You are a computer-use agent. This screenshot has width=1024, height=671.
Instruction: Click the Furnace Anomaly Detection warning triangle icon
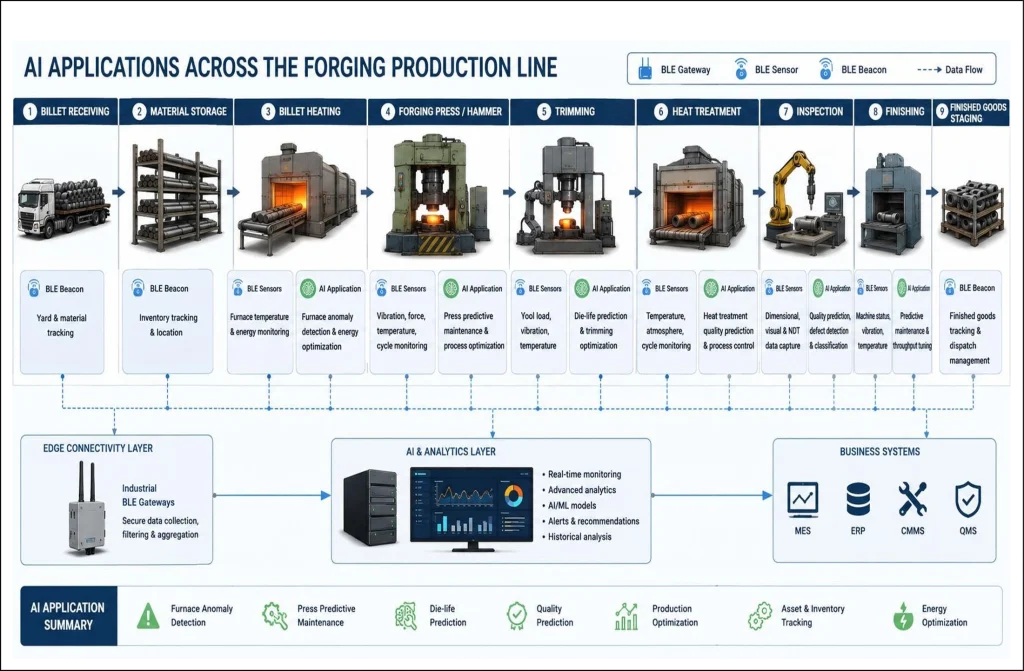click(x=148, y=615)
